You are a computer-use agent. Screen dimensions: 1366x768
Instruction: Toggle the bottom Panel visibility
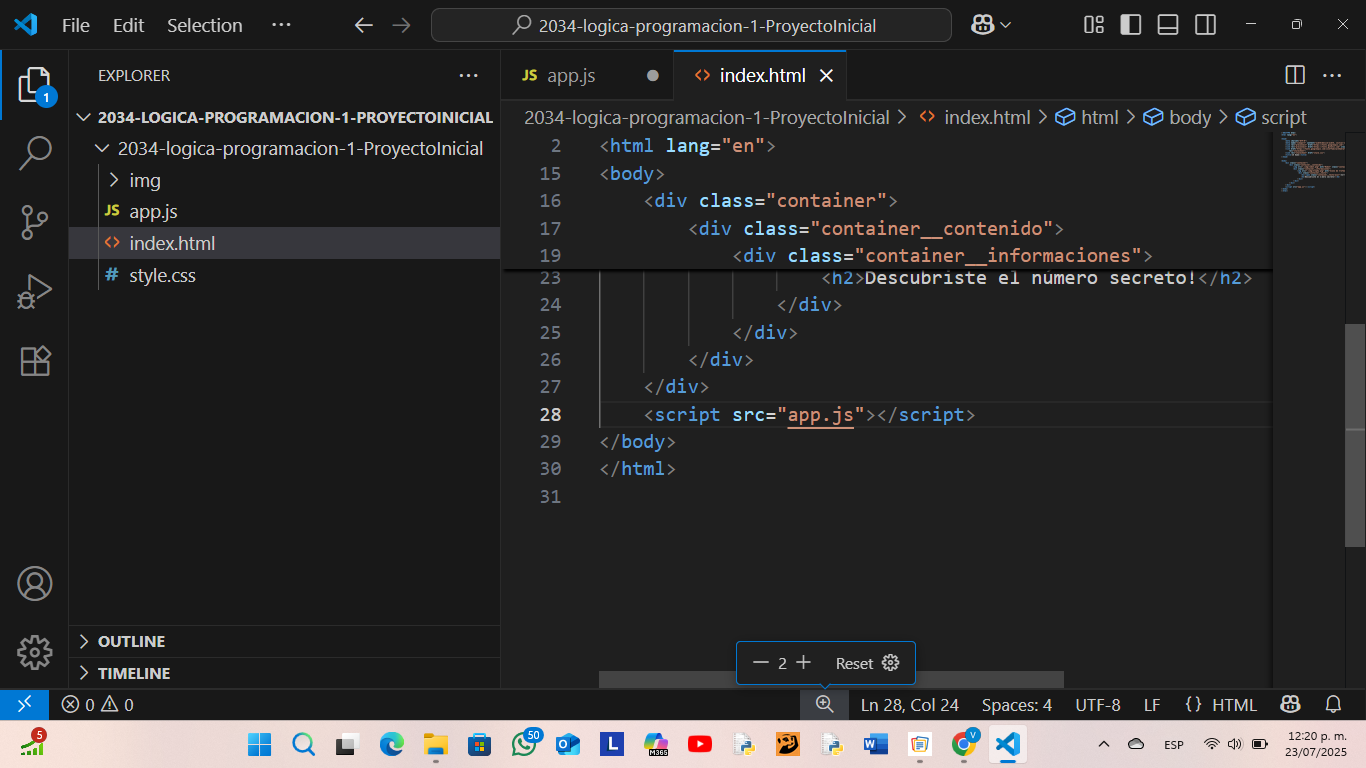[x=1168, y=25]
